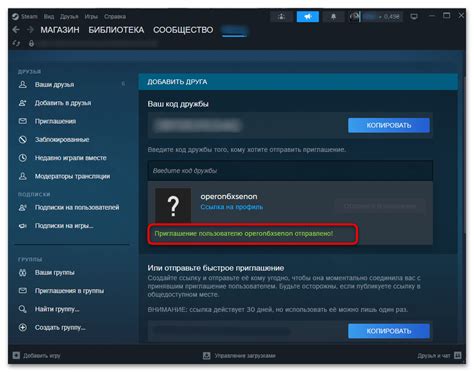Click the group icon beside Ваши группы

23,273
